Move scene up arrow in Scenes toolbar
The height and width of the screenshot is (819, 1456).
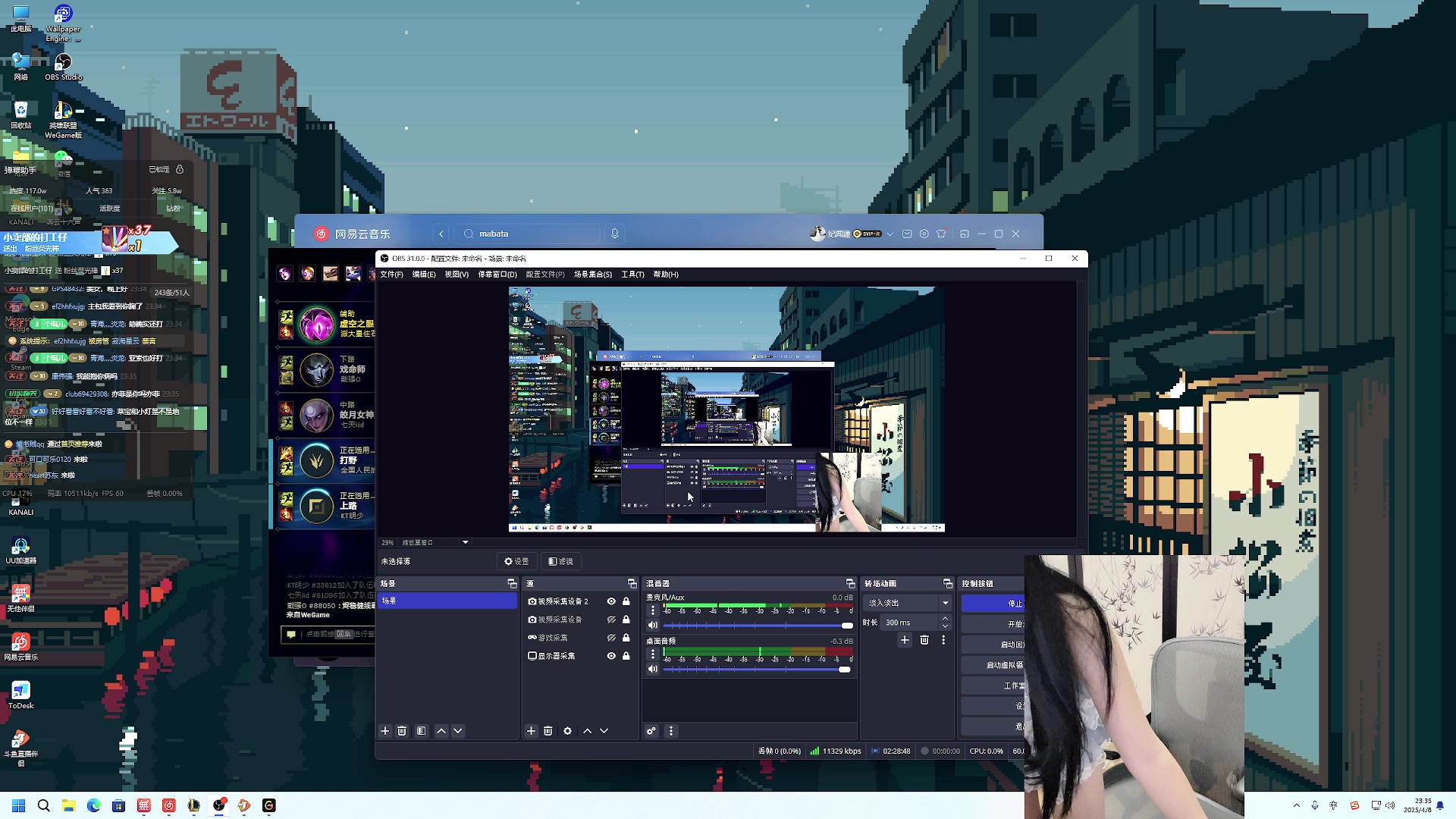(x=441, y=731)
